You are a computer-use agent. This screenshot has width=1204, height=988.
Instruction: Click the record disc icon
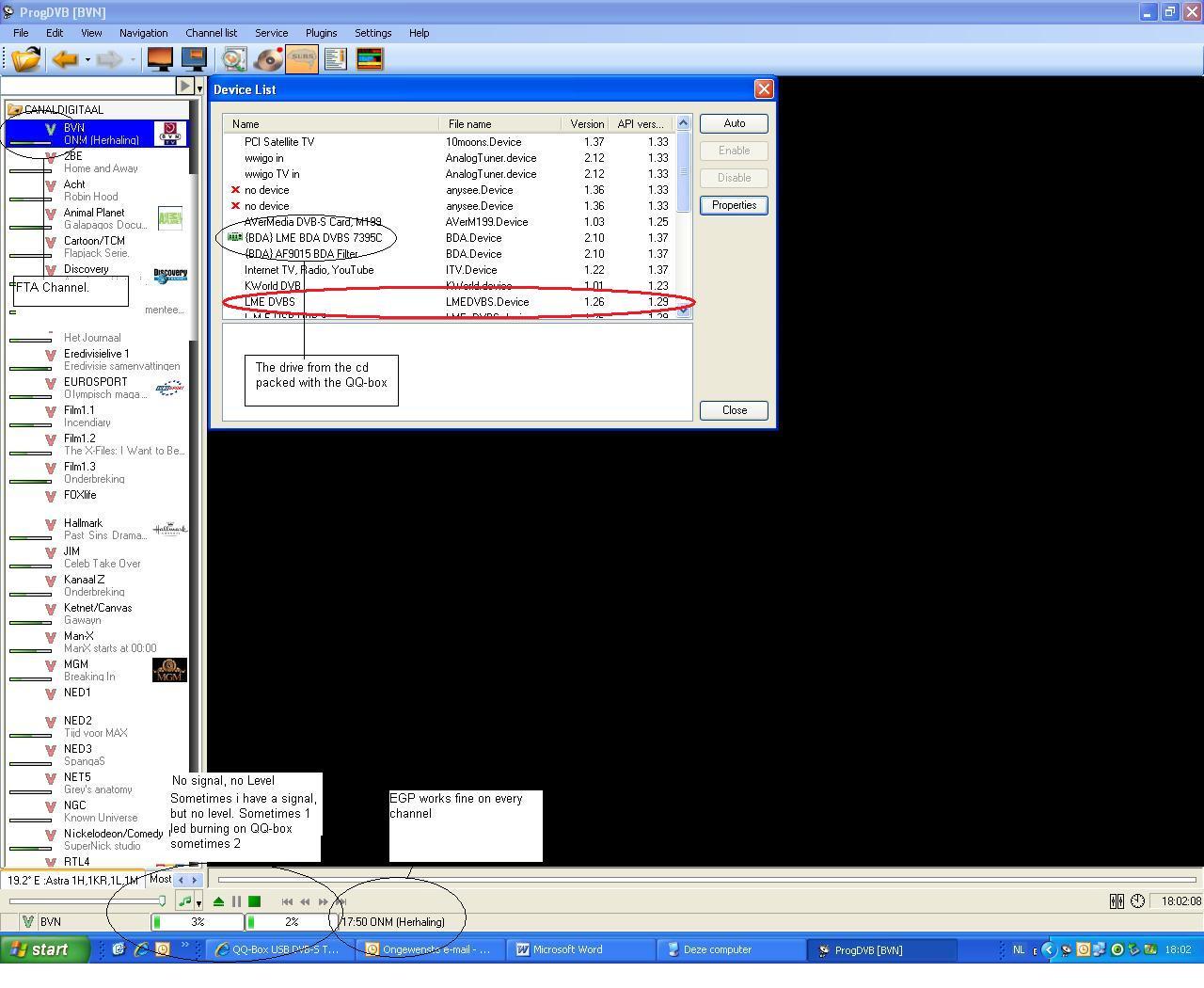pyautogui.click(x=268, y=59)
